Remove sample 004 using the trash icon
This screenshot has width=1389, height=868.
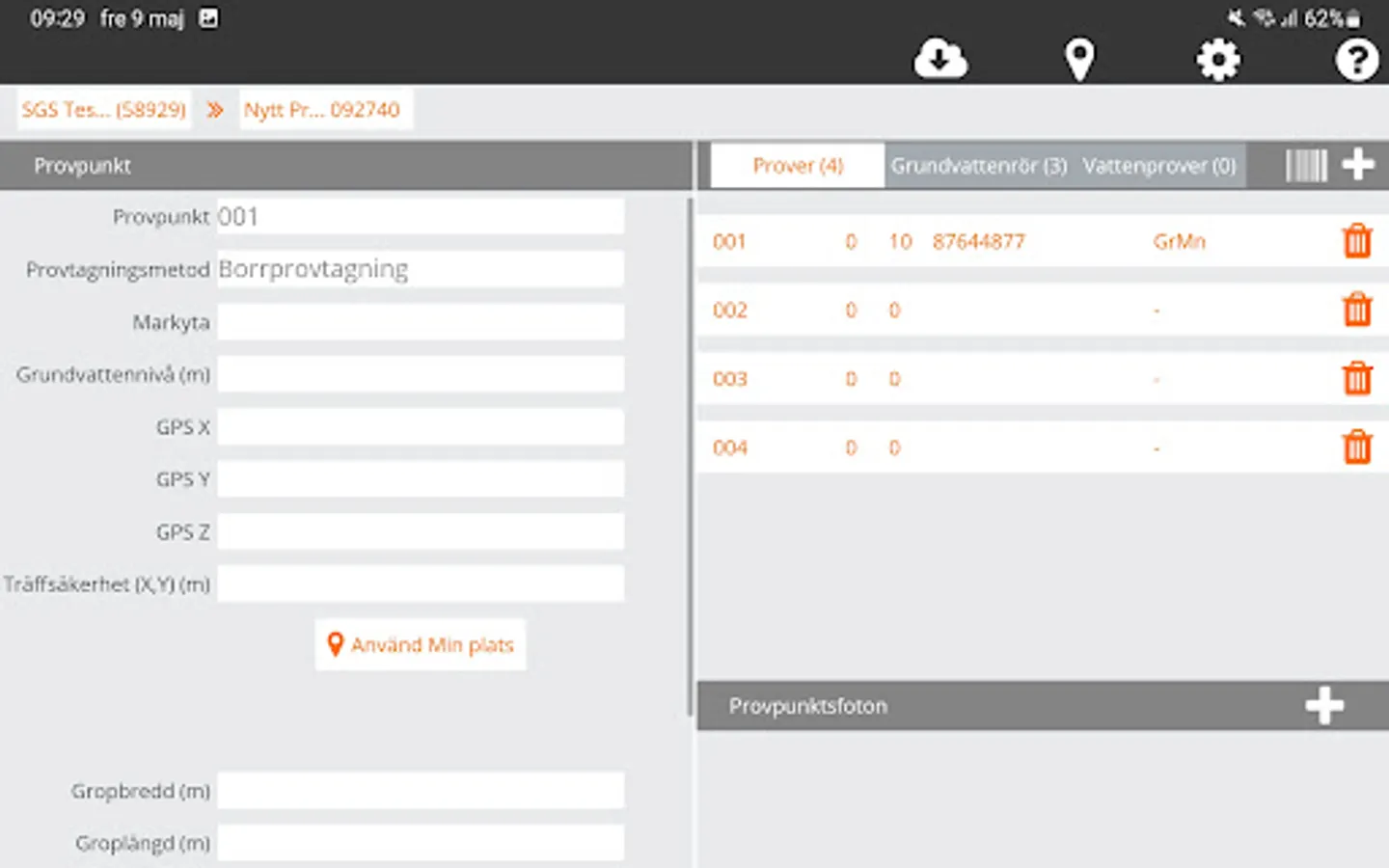1357,447
